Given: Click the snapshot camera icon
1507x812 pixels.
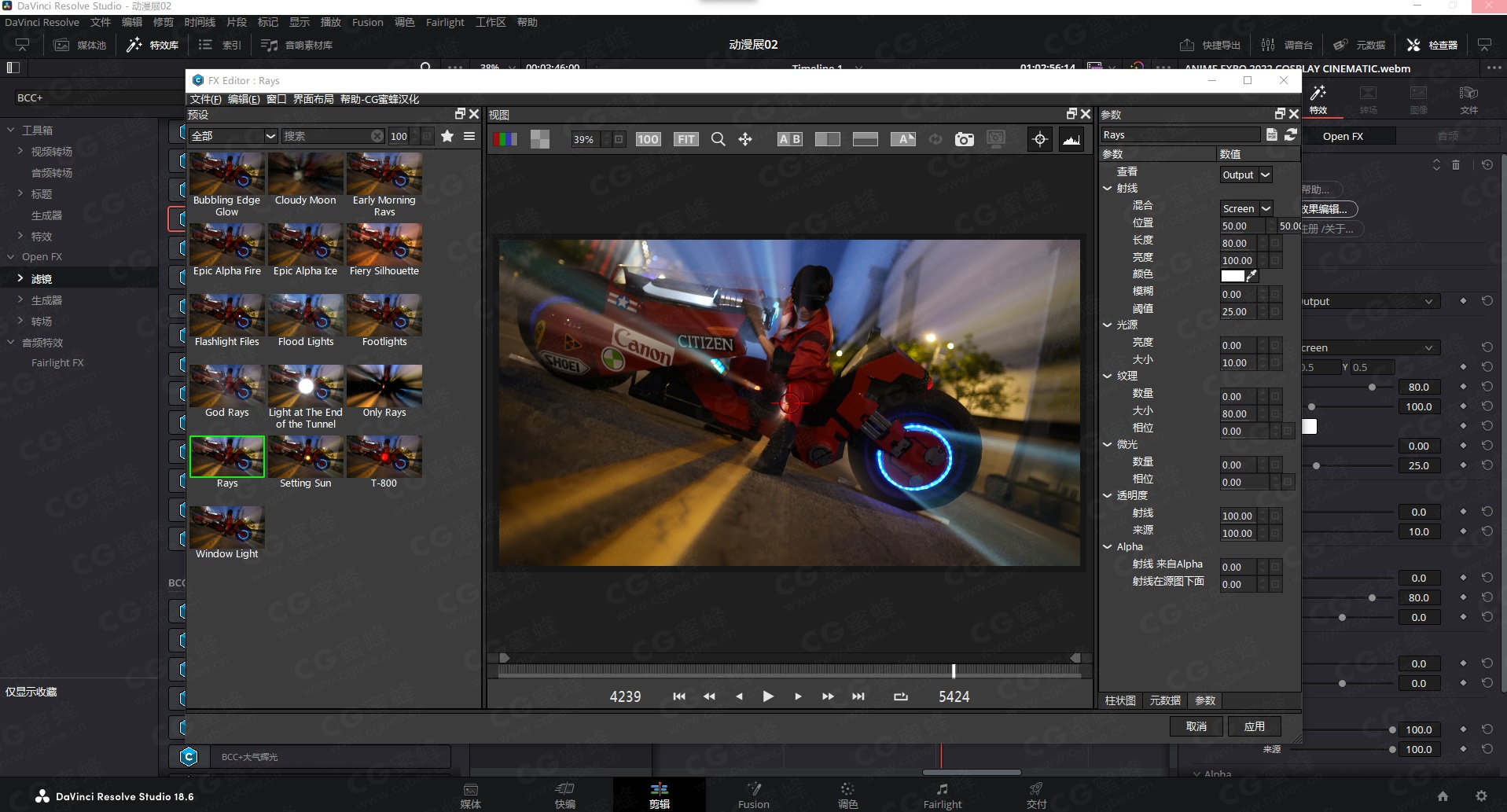Looking at the screenshot, I should 964,139.
